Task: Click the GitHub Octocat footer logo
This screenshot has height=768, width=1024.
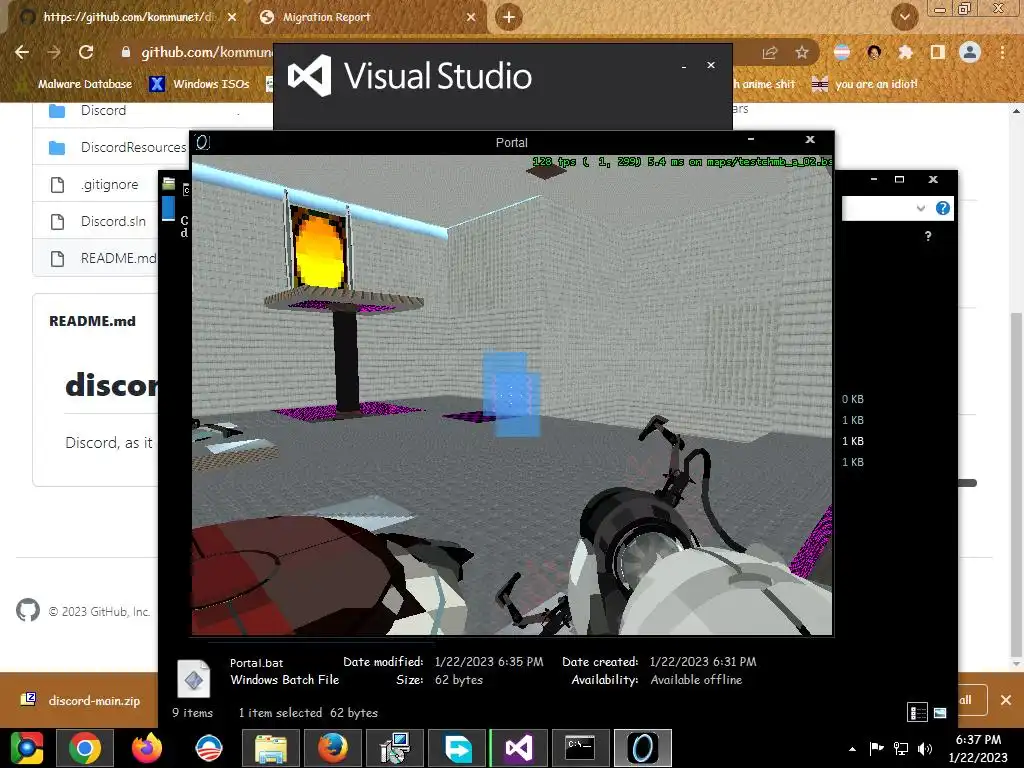Action: (27, 611)
